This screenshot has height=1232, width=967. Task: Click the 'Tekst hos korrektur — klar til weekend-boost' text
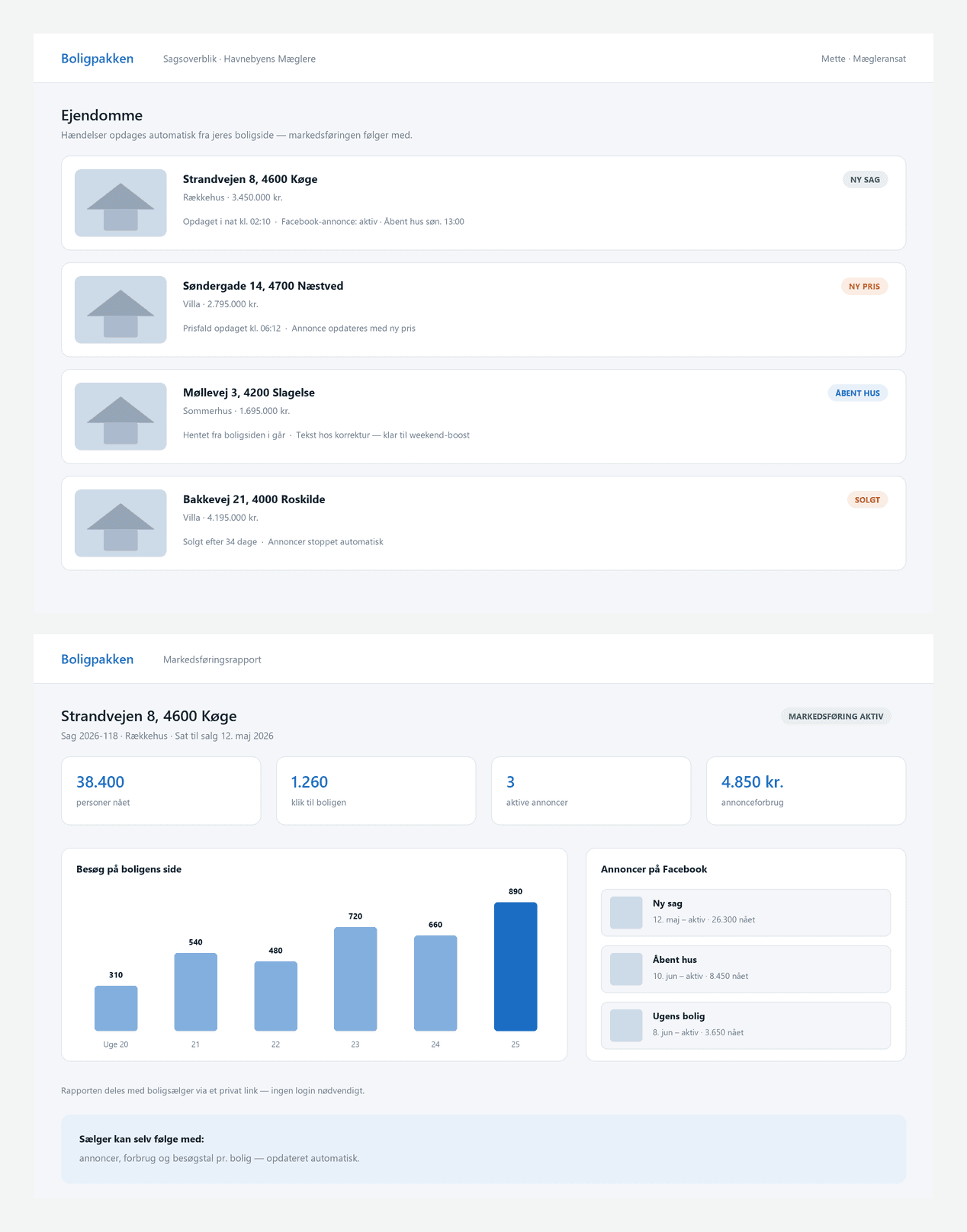(x=383, y=435)
